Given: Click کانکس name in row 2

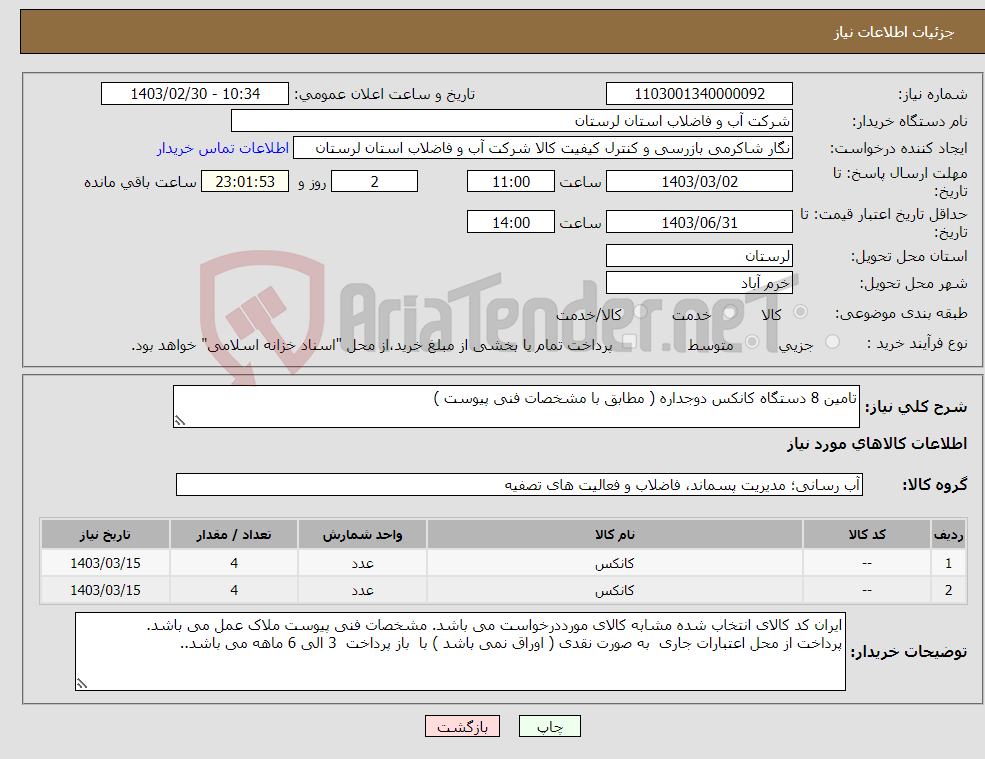Looking at the screenshot, I should coord(615,591).
